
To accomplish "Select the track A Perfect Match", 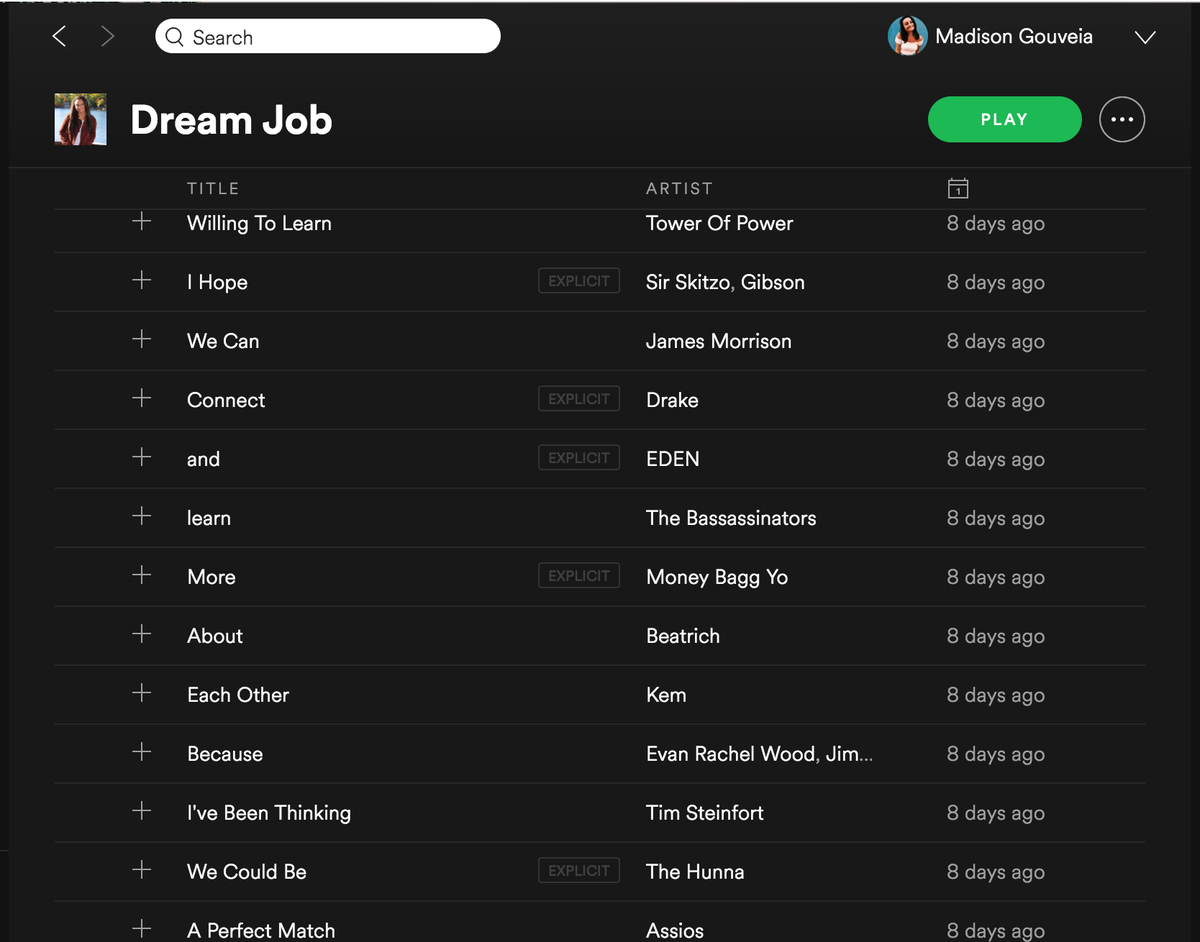I will point(261,930).
